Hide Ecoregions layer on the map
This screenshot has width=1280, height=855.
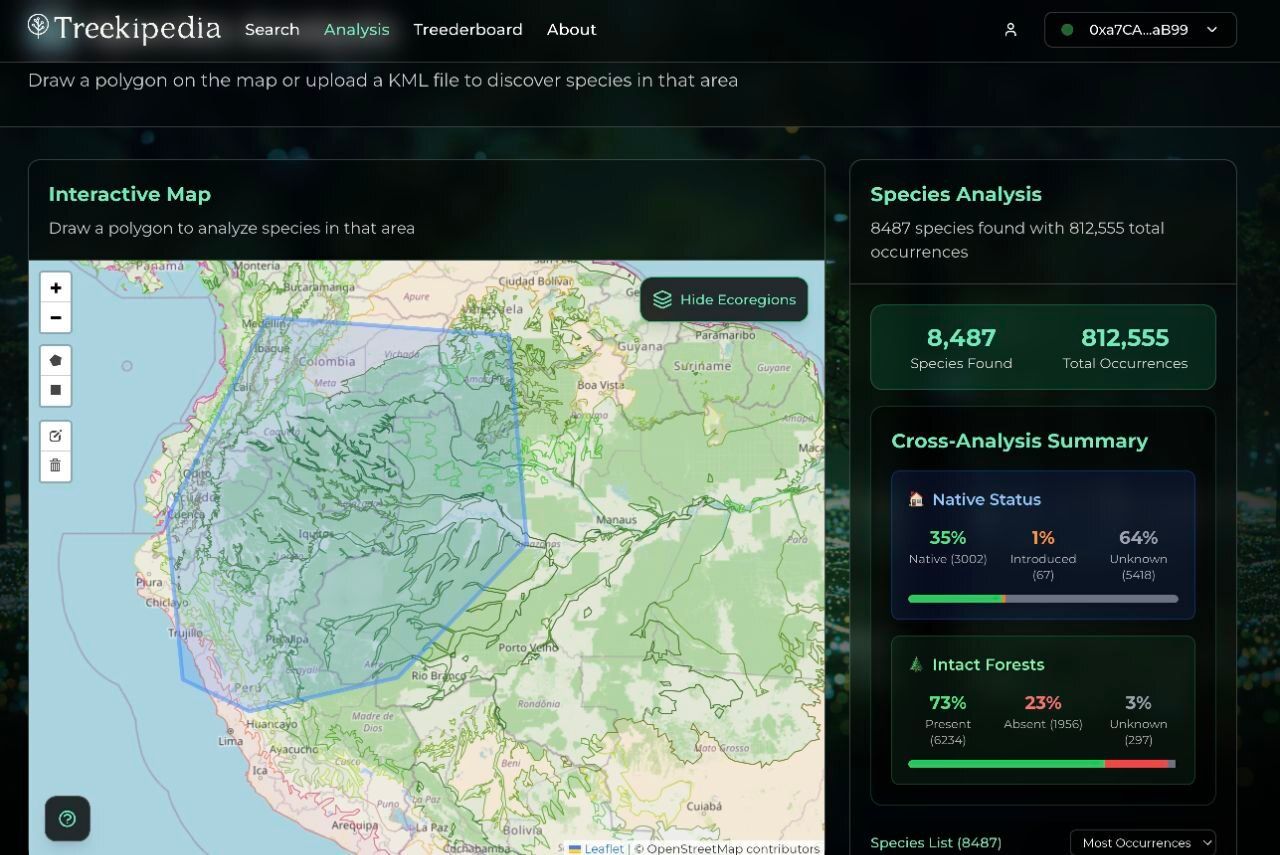point(724,299)
